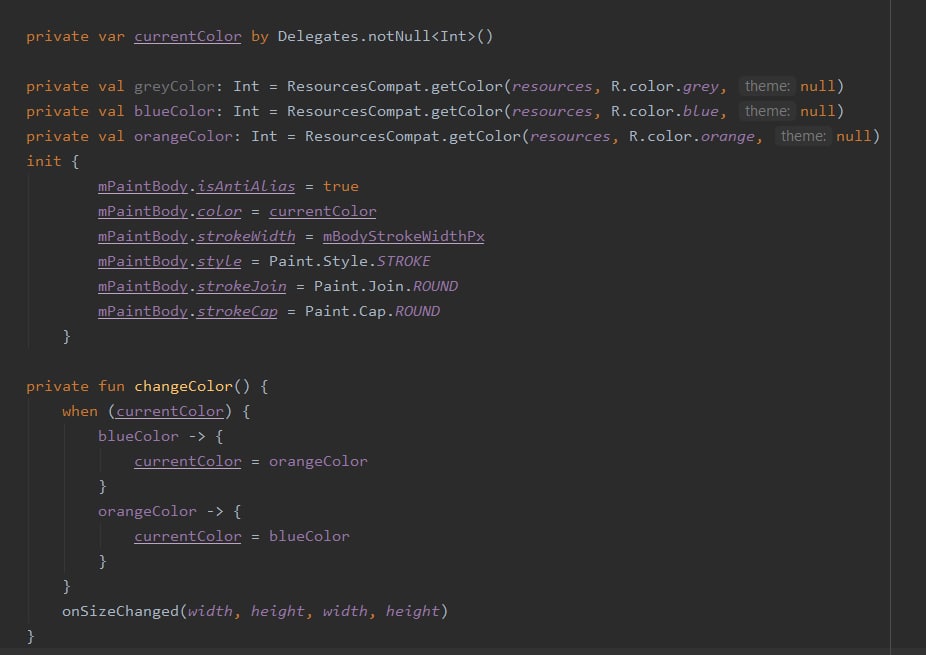Click 'Paint.Cap.ROUND' constant
Image resolution: width=926 pixels, height=655 pixels.
point(372,311)
